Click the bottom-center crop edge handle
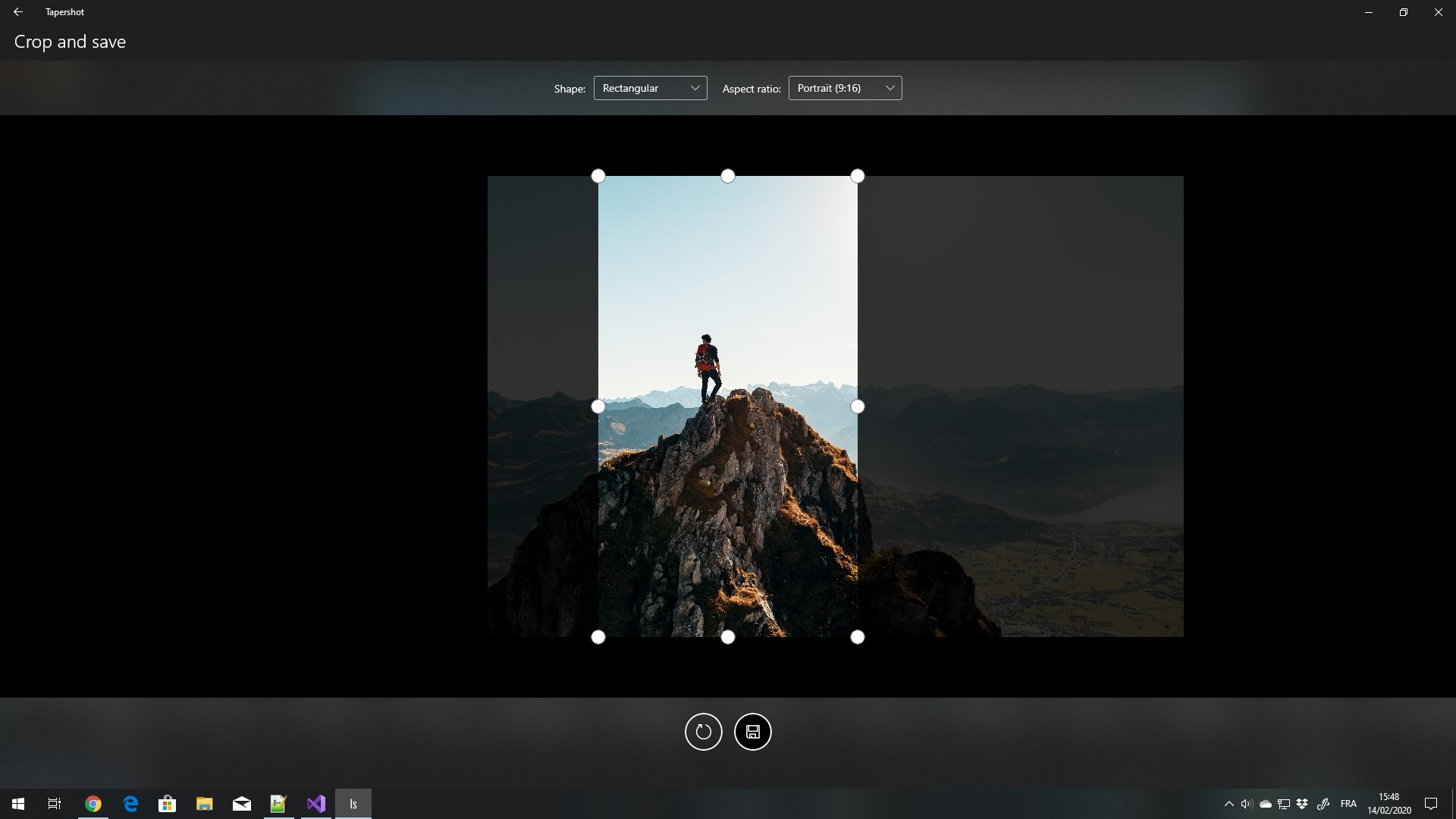The height and width of the screenshot is (819, 1456). click(728, 637)
